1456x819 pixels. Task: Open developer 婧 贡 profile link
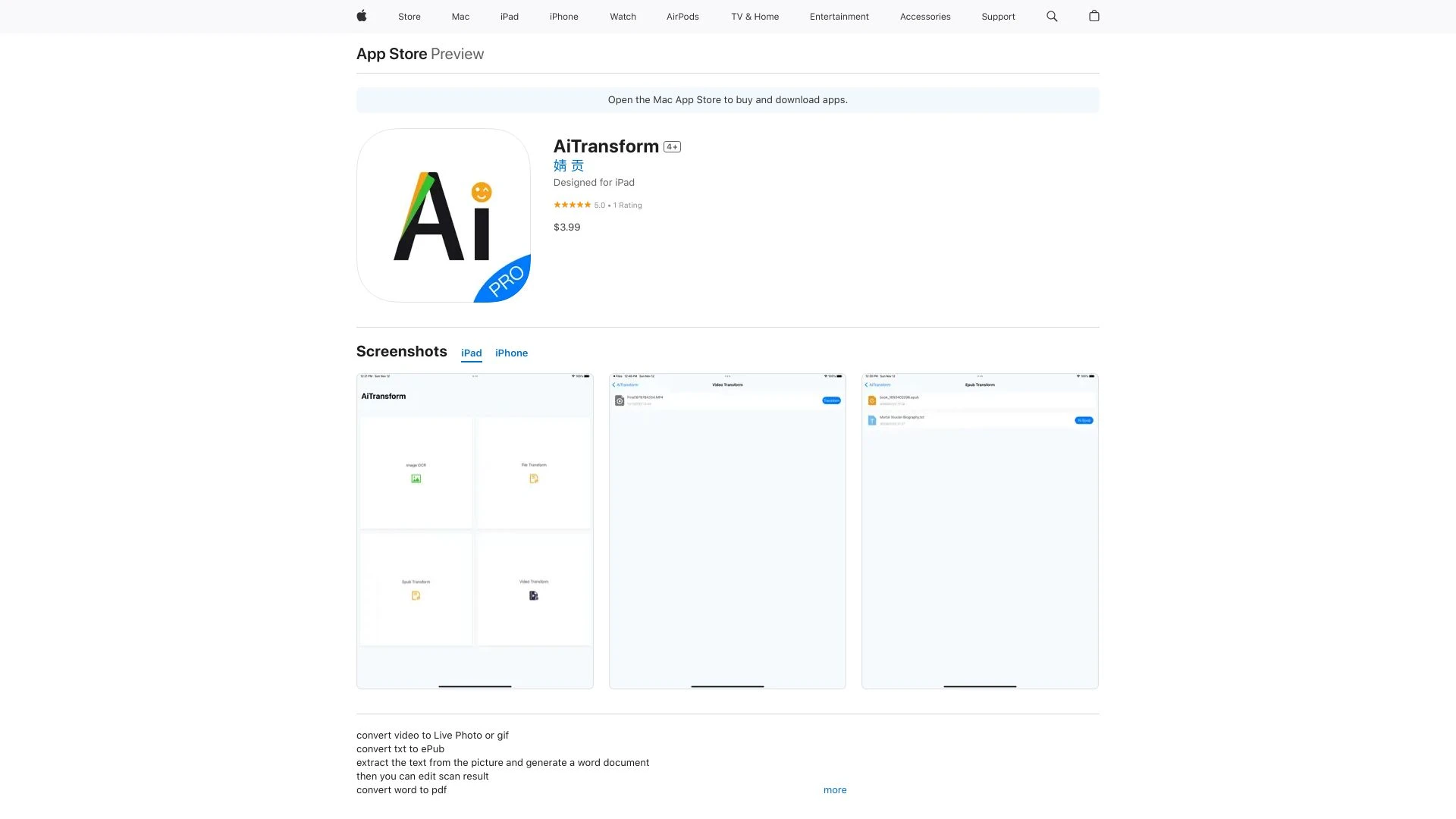pos(568,165)
